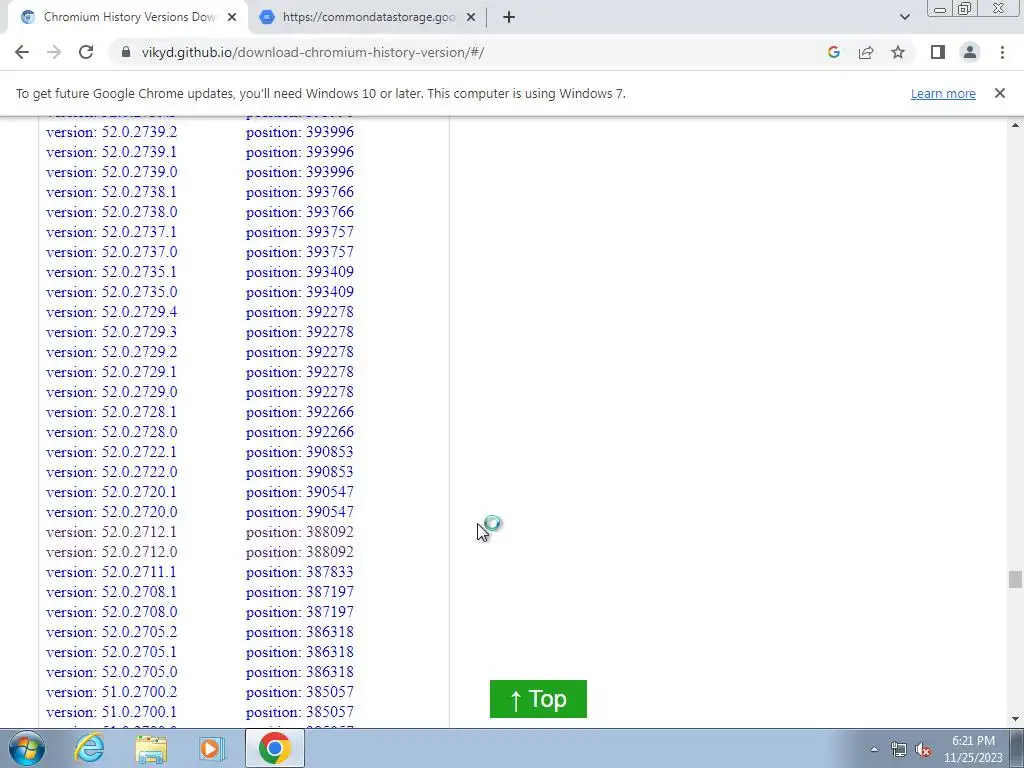Close the Chromium History Versions tab
This screenshot has width=1024, height=768.
(232, 17)
